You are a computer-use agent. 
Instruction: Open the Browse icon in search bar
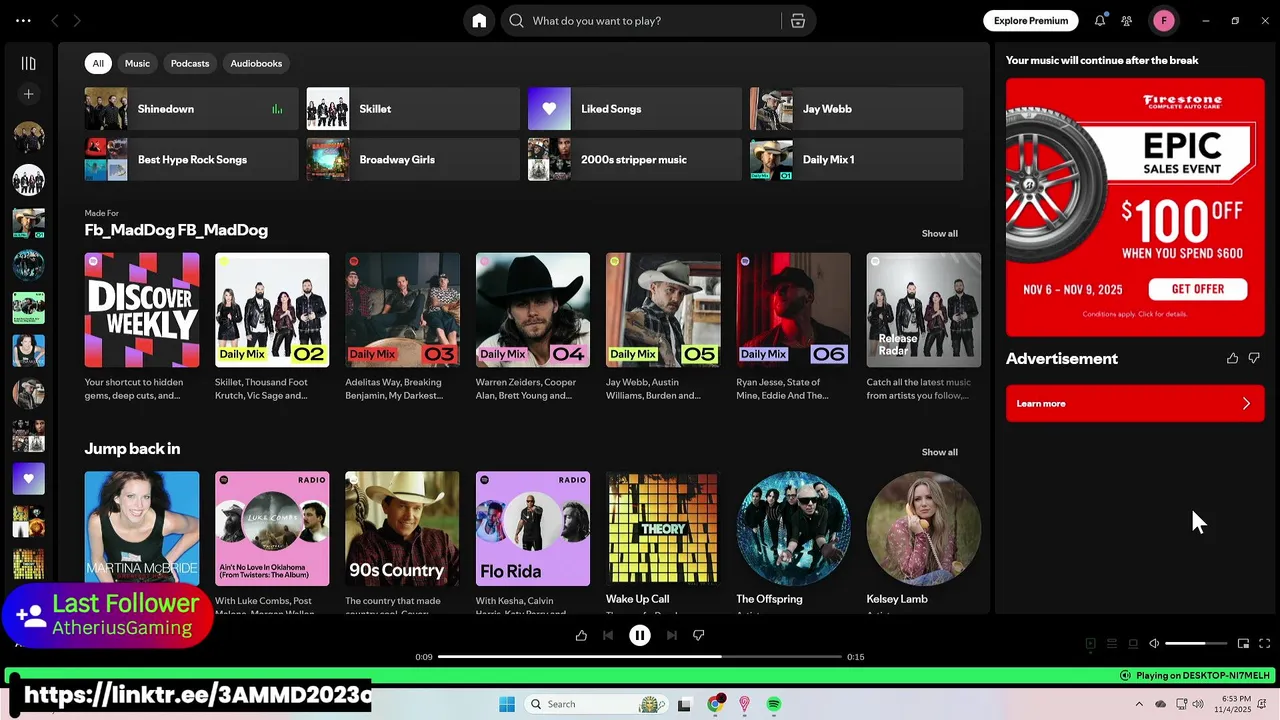tap(798, 21)
